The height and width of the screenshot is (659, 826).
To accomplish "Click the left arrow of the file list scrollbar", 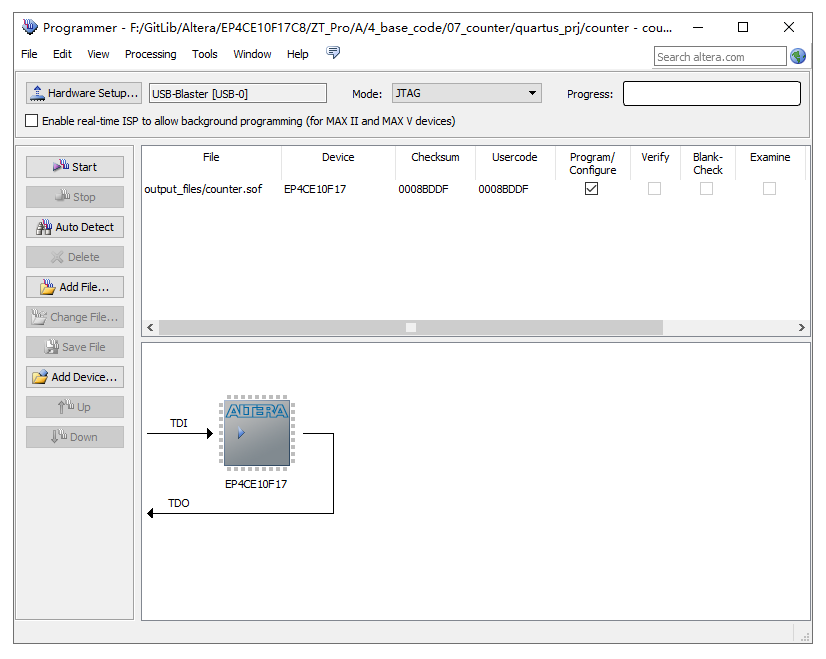I will [150, 328].
